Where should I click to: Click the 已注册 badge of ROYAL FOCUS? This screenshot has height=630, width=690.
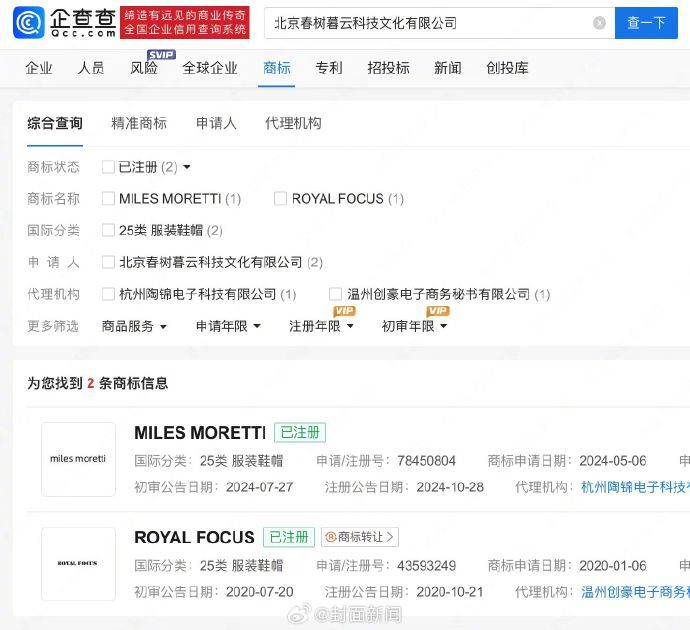pos(289,537)
